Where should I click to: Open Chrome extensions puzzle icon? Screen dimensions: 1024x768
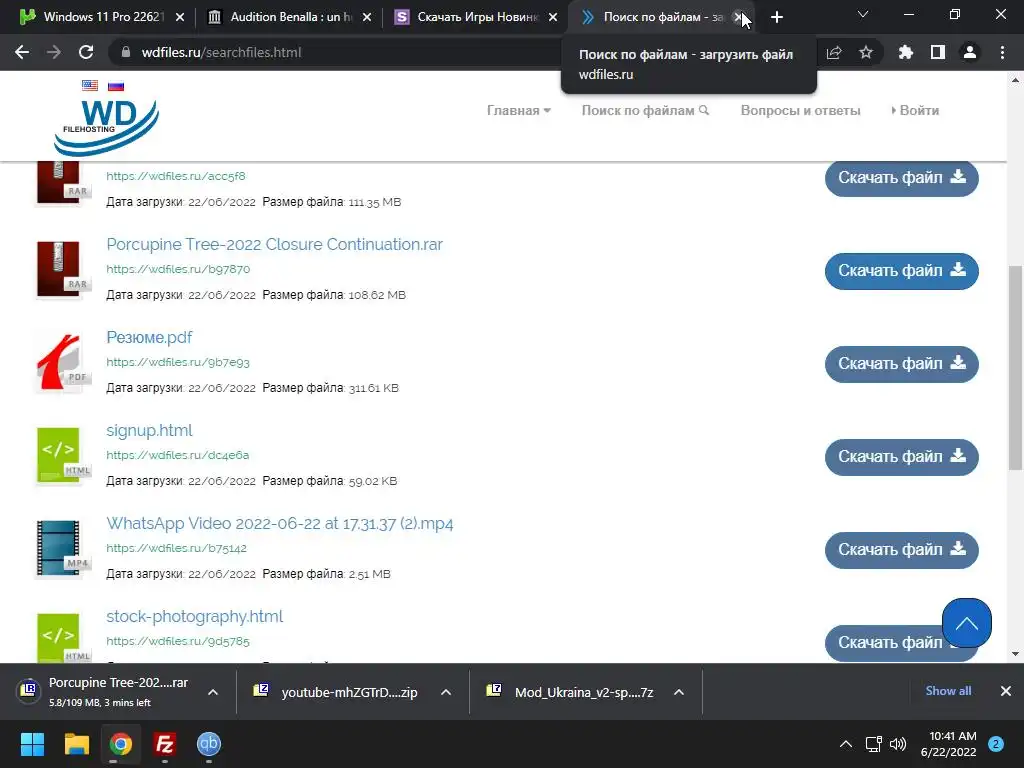[x=905, y=52]
